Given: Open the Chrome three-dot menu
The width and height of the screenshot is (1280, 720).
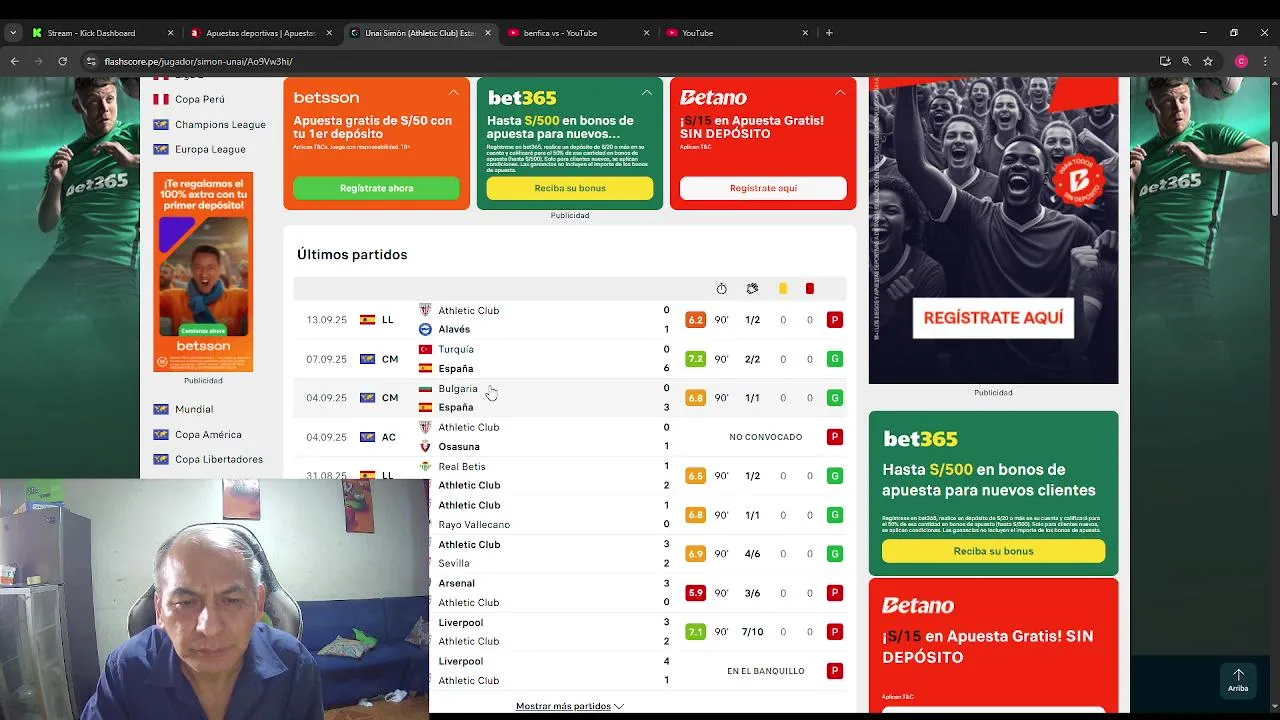Looking at the screenshot, I should click(x=1266, y=61).
